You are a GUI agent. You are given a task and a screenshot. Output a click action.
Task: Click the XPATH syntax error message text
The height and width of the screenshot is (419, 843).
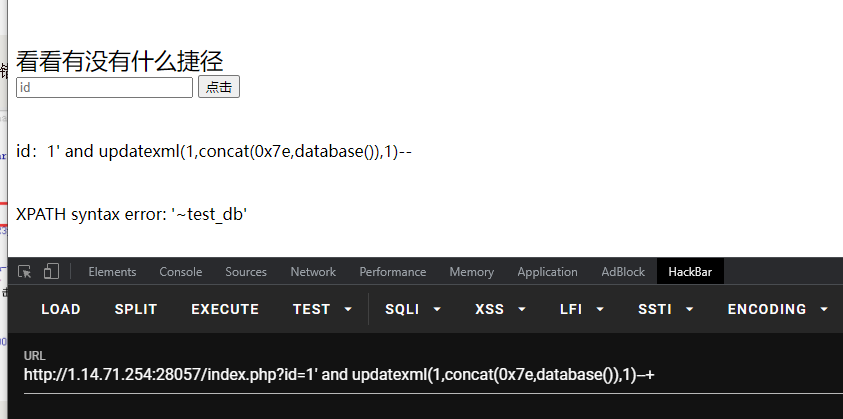[x=132, y=214]
